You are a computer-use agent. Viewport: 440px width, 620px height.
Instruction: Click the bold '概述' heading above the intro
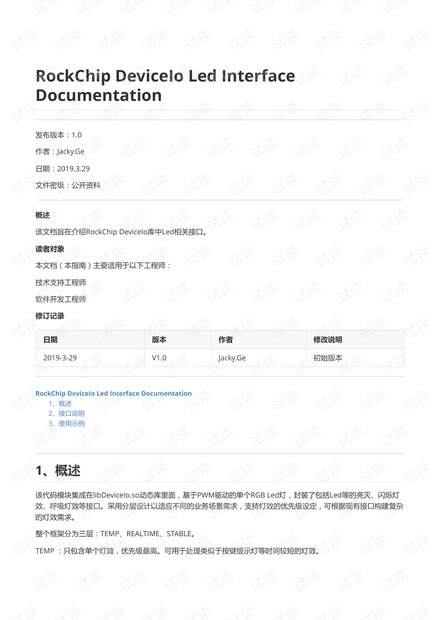[x=43, y=215]
